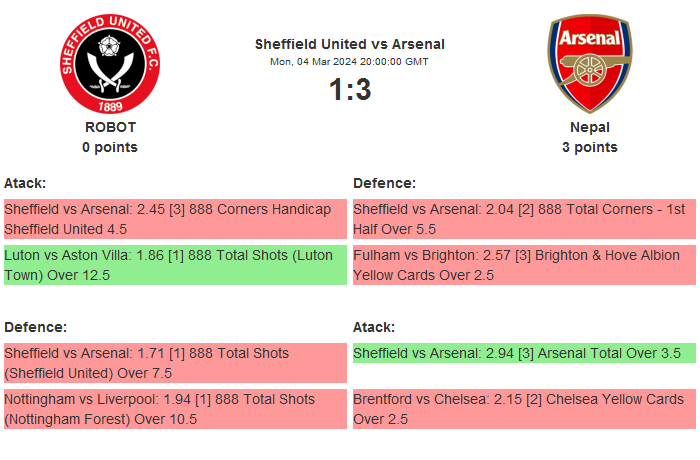The width and height of the screenshot is (700, 460).
Task: Click the Sheffield United club crest
Action: pyautogui.click(x=110, y=63)
